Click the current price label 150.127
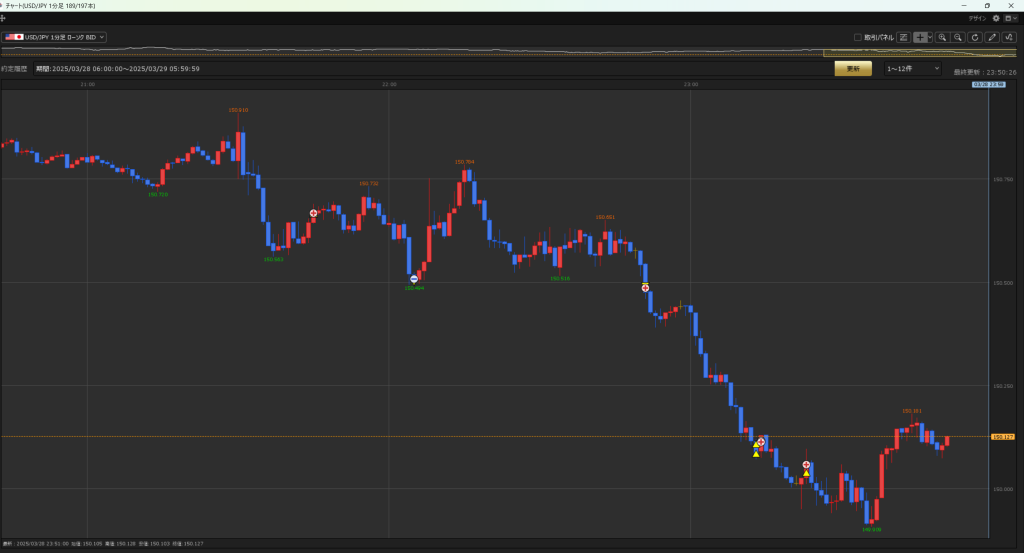The height and width of the screenshot is (553, 1024). tap(1003, 437)
